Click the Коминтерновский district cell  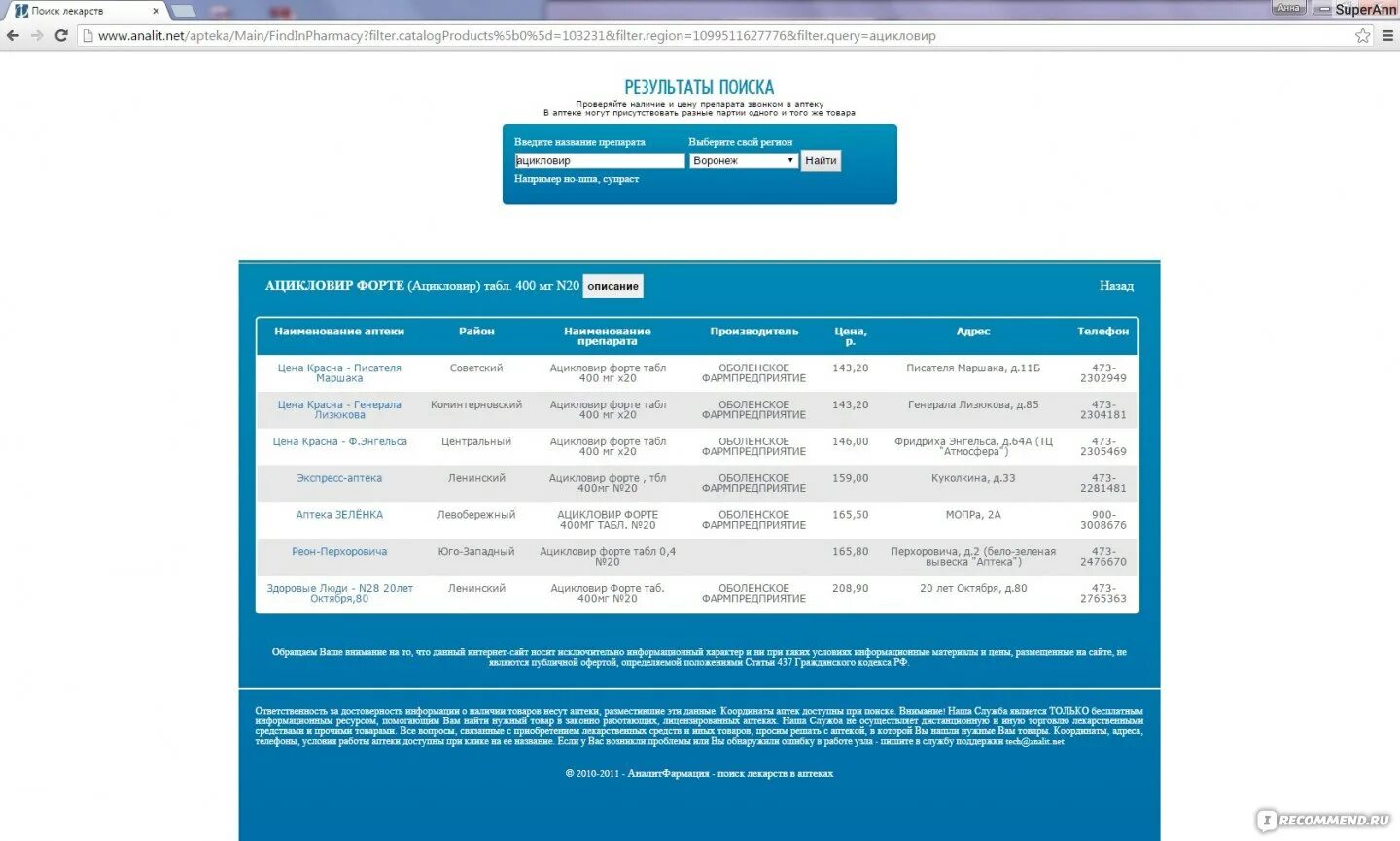click(x=476, y=405)
